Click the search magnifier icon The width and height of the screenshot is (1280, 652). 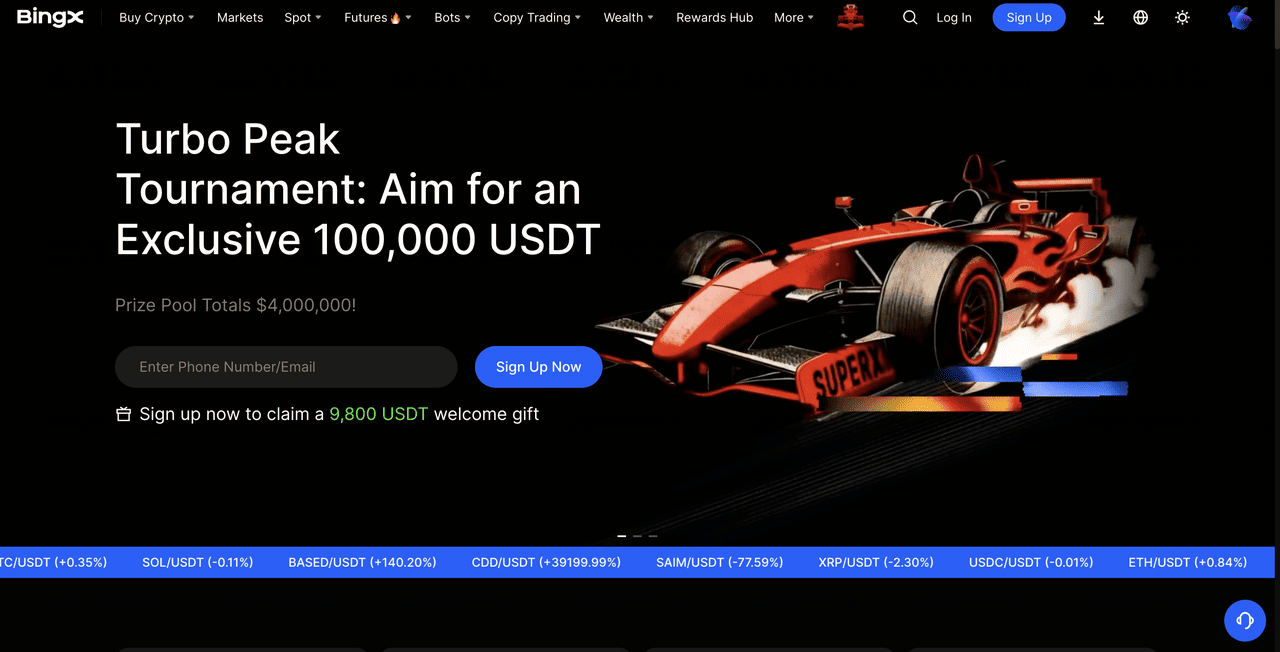[910, 17]
